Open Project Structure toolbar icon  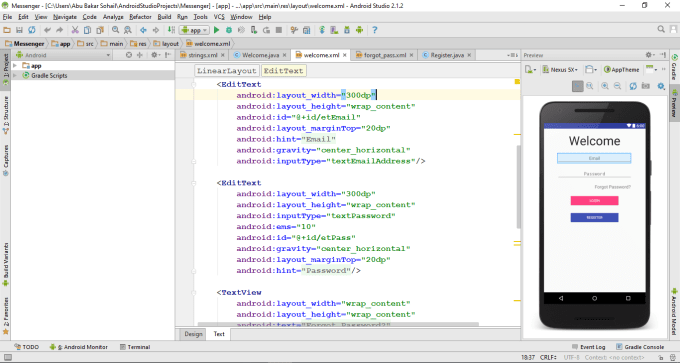307,30
